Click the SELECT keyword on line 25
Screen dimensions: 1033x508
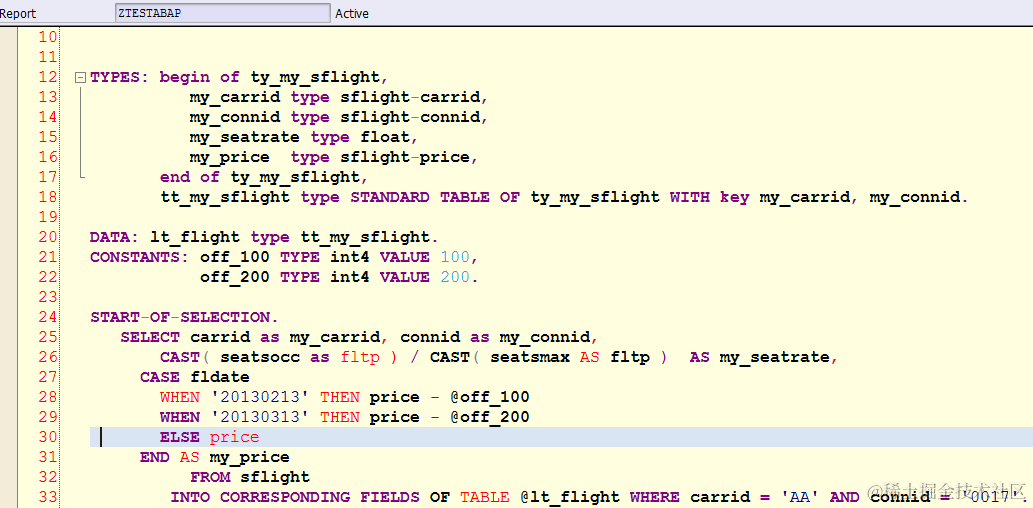[150, 337]
